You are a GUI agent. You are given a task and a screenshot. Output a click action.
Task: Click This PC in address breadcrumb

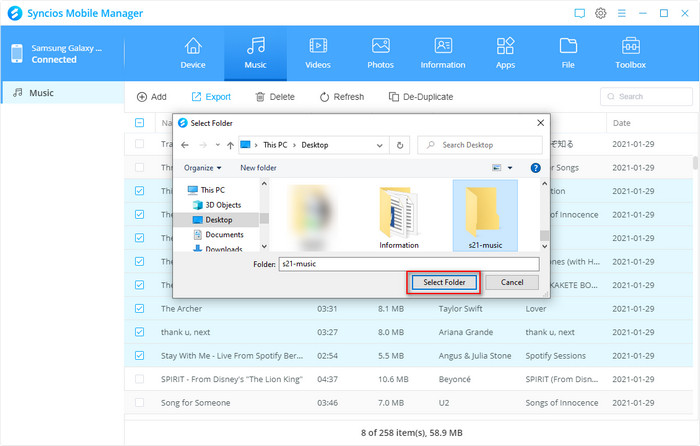pos(275,145)
